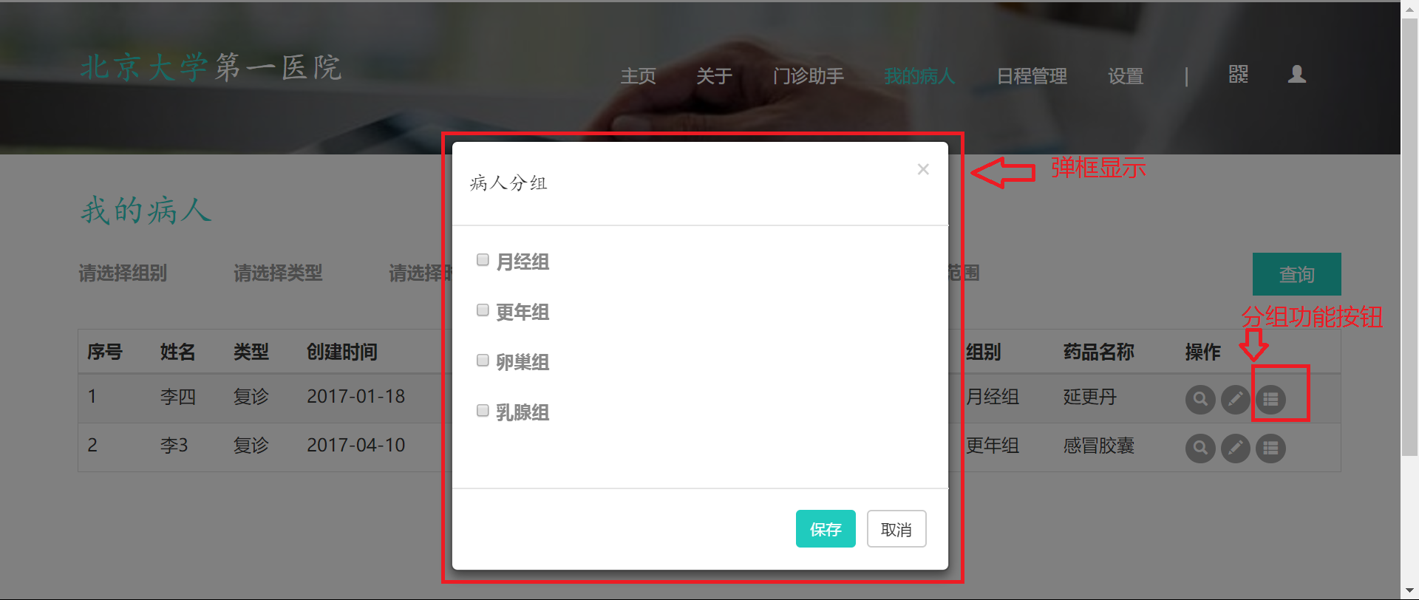Image resolution: width=1419 pixels, height=600 pixels.
Task: Click the edit pencil icon for 李四
Action: tap(1235, 399)
